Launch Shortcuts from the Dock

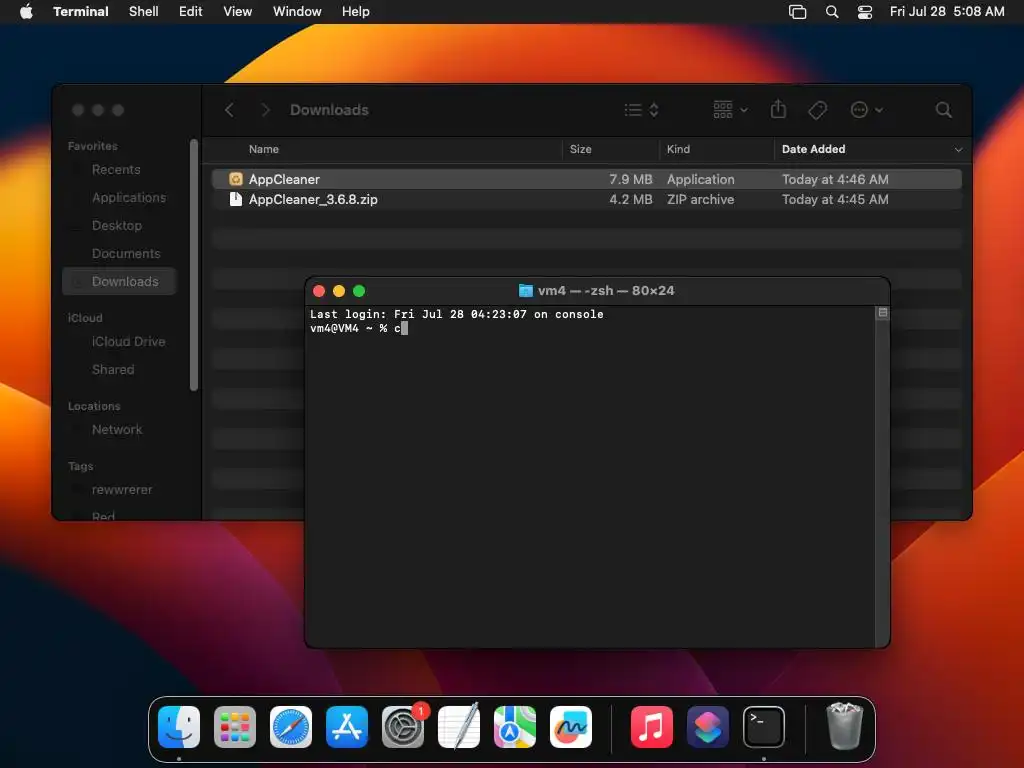[708, 727]
